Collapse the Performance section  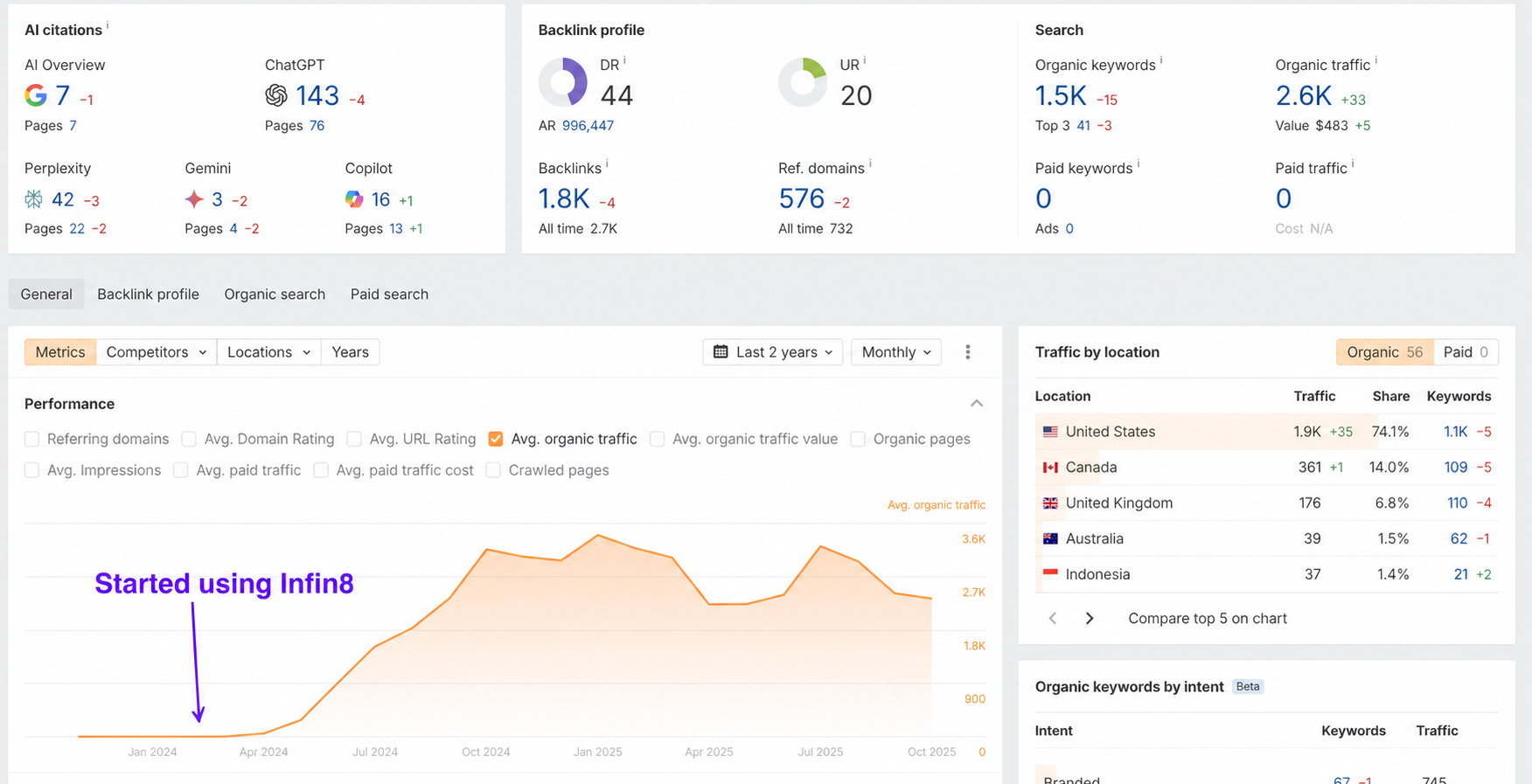pos(977,404)
